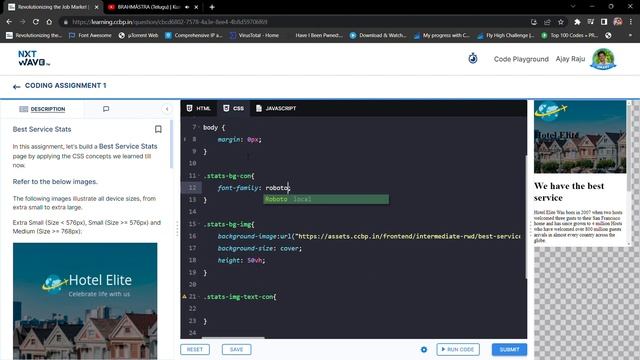Select the Revolutionizing the Job Market tab

[53, 7]
